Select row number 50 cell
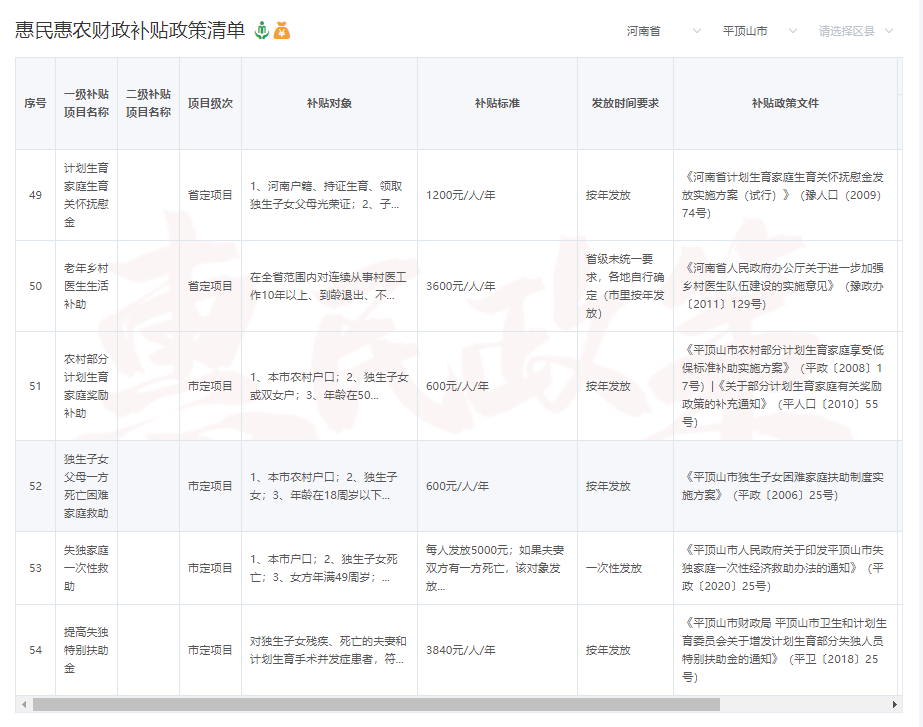This screenshot has width=923, height=727. point(35,286)
